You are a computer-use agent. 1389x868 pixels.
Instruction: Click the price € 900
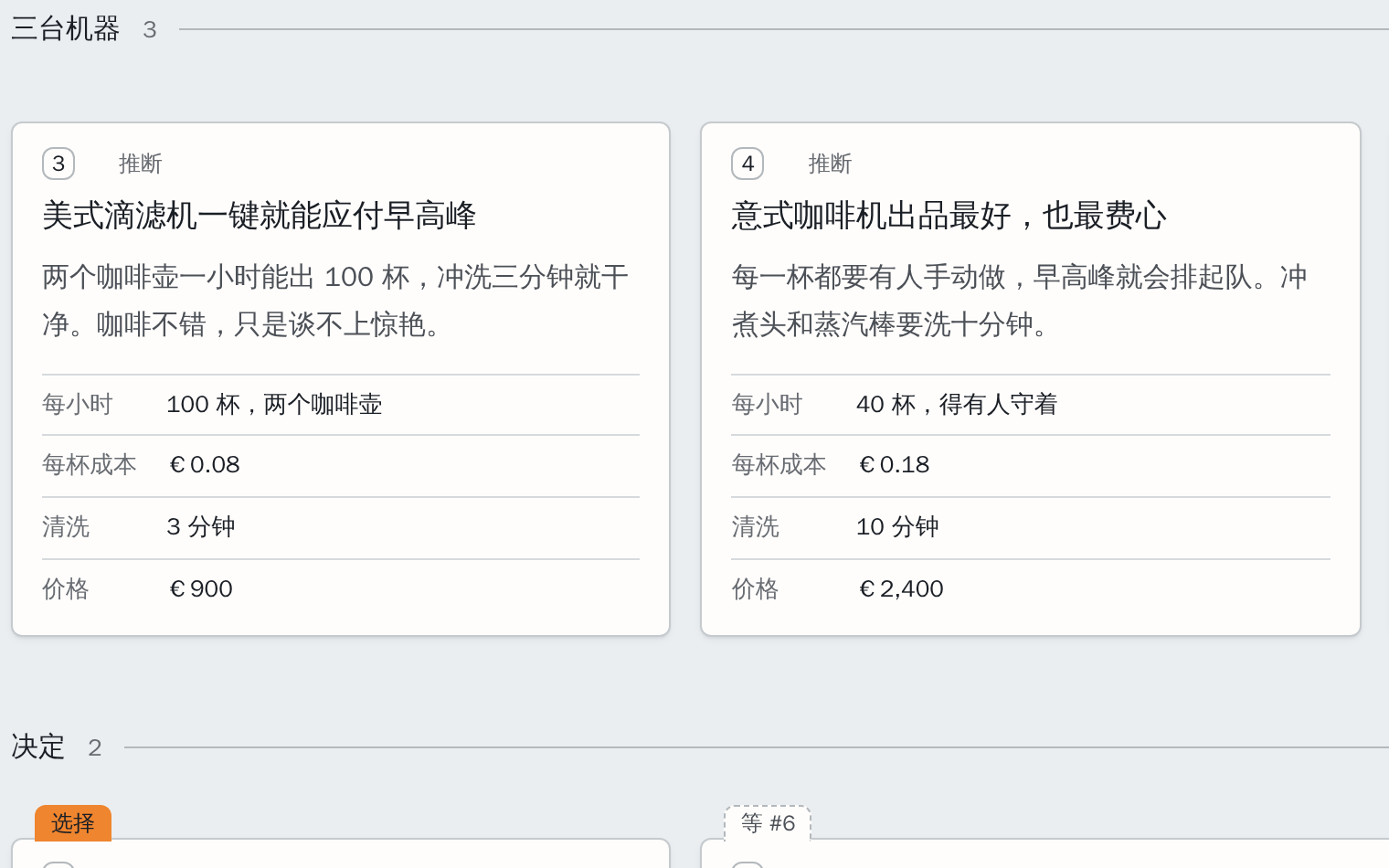(201, 588)
